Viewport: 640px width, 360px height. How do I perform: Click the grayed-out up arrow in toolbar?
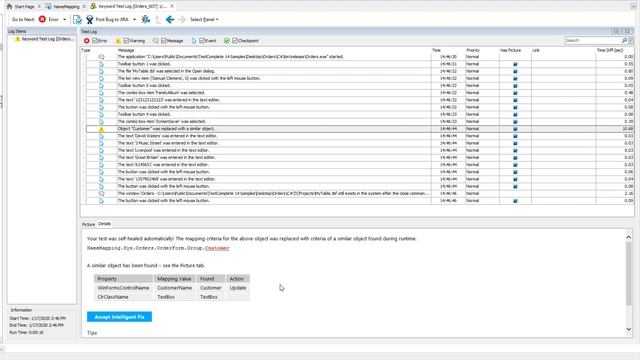point(158,19)
